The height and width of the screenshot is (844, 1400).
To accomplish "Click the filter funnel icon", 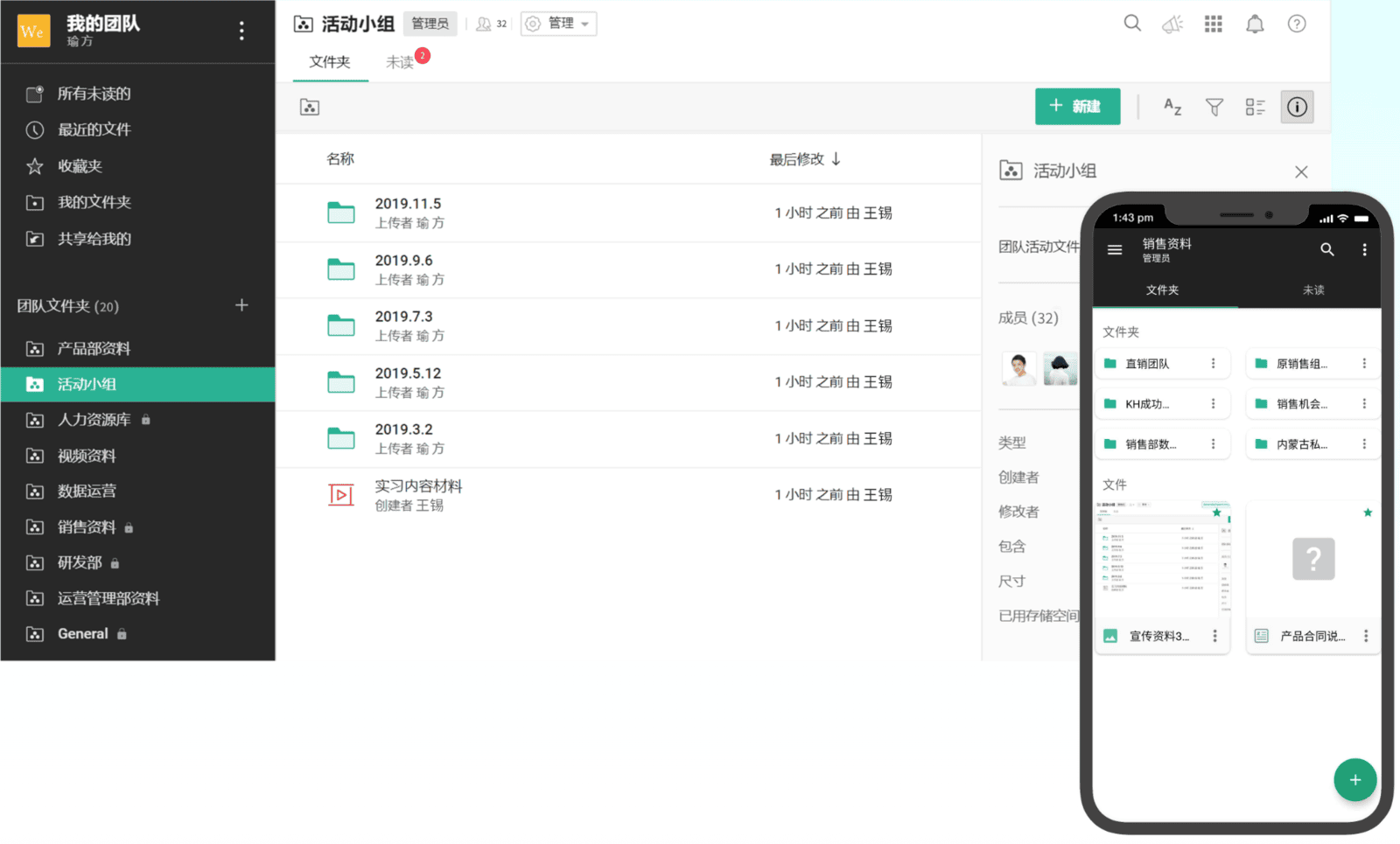I will coord(1214,107).
